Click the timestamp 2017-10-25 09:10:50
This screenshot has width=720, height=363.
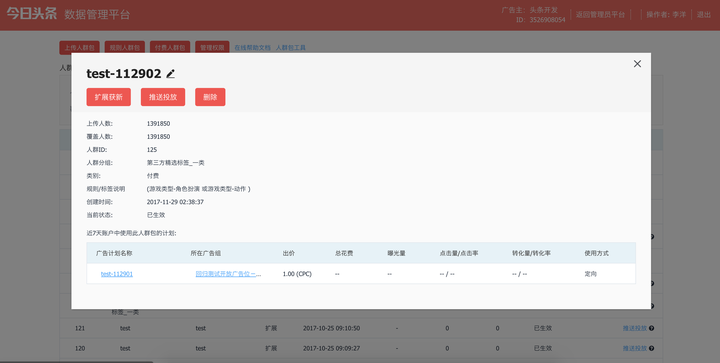[x=332, y=328]
